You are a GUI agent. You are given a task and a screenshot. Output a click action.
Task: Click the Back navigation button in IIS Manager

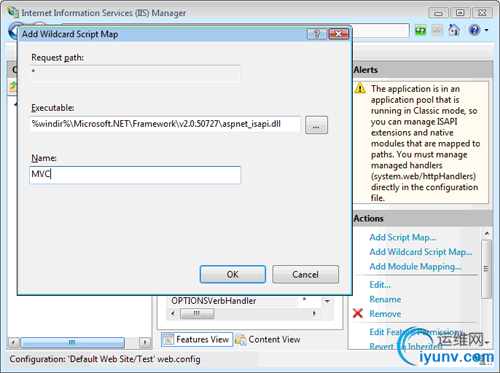click(13, 31)
